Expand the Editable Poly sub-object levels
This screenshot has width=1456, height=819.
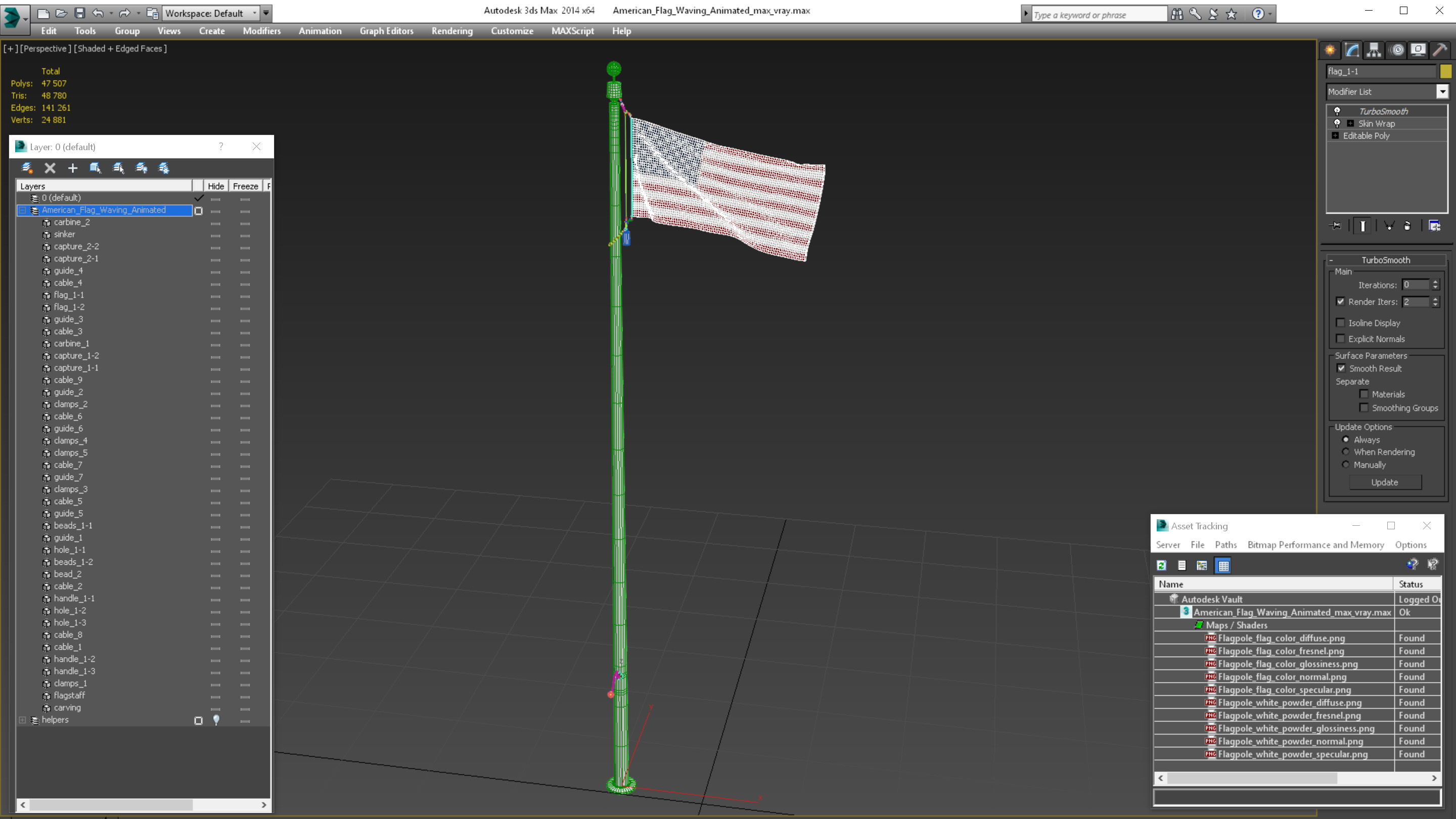point(1335,135)
